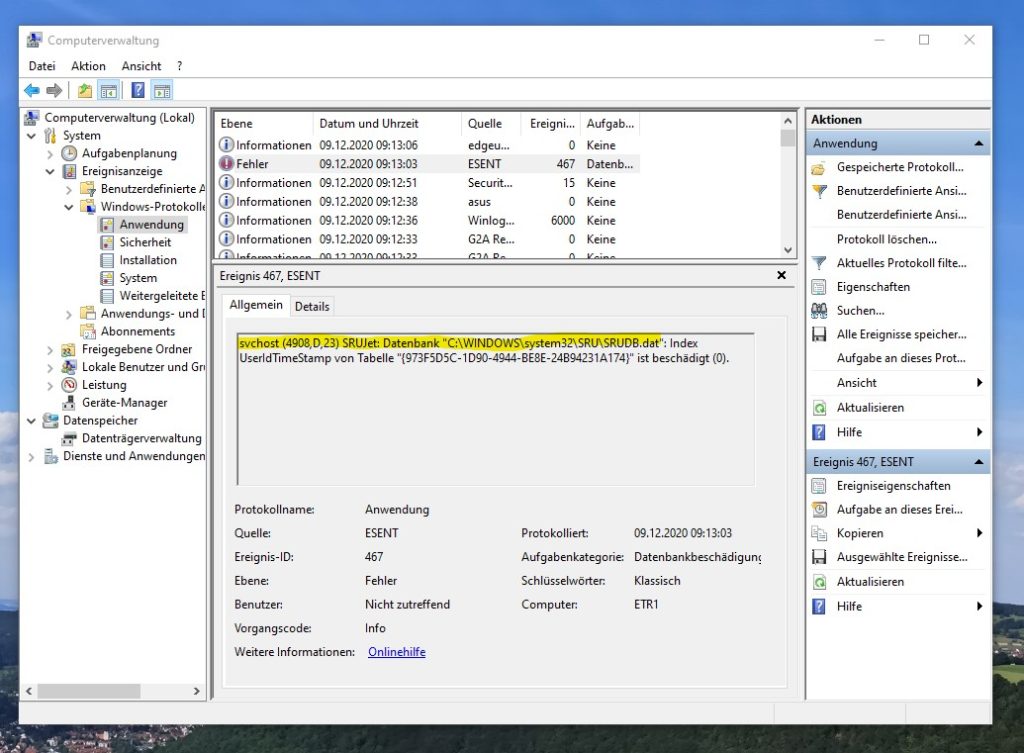
Task: Close the Ereignis 467 preview pane
Action: 781,276
